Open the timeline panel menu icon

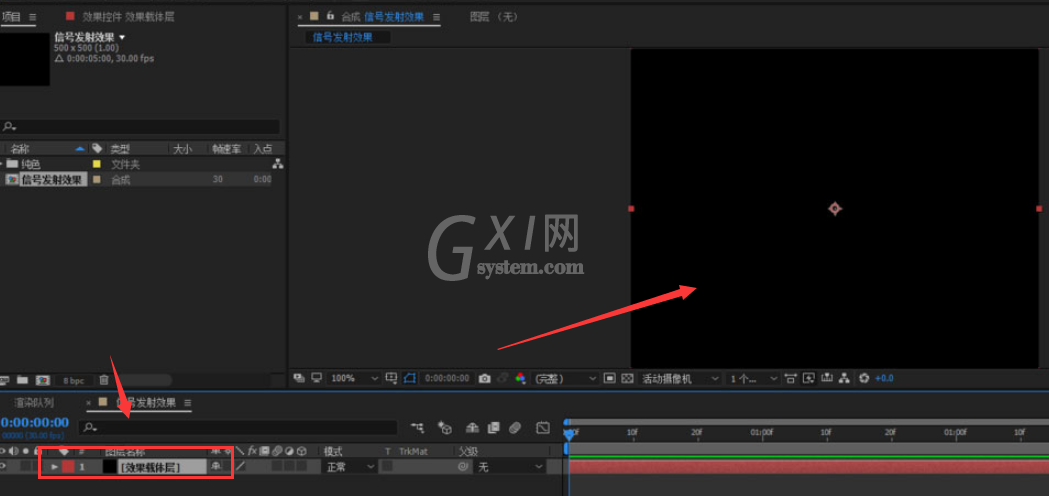coord(188,403)
